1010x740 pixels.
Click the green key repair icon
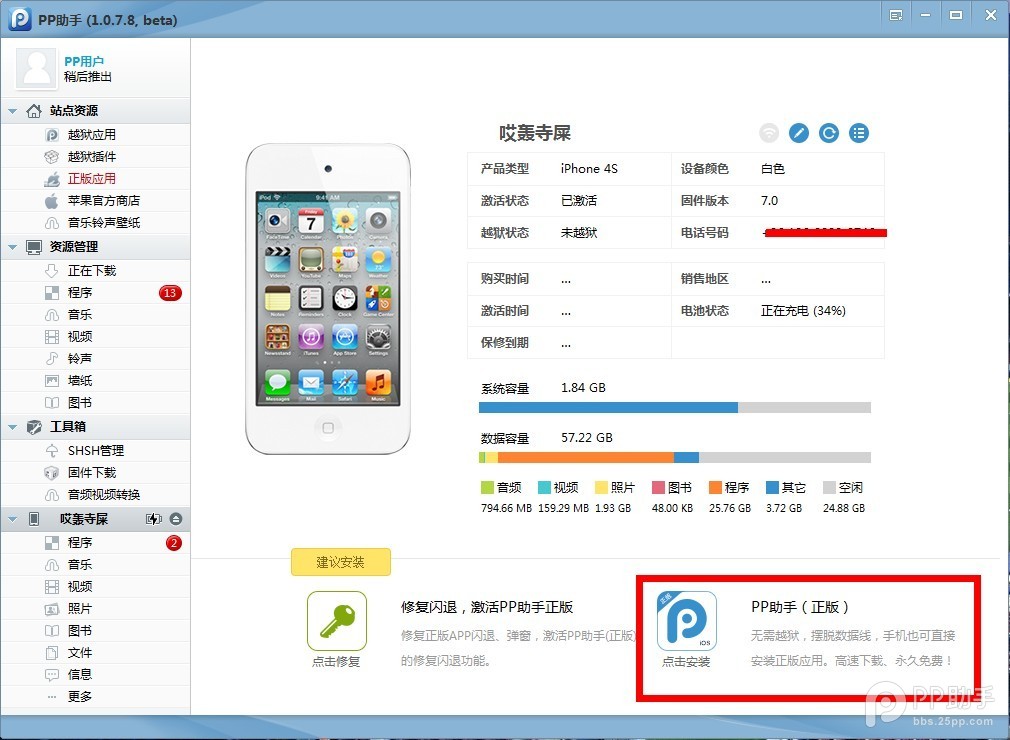click(x=337, y=621)
